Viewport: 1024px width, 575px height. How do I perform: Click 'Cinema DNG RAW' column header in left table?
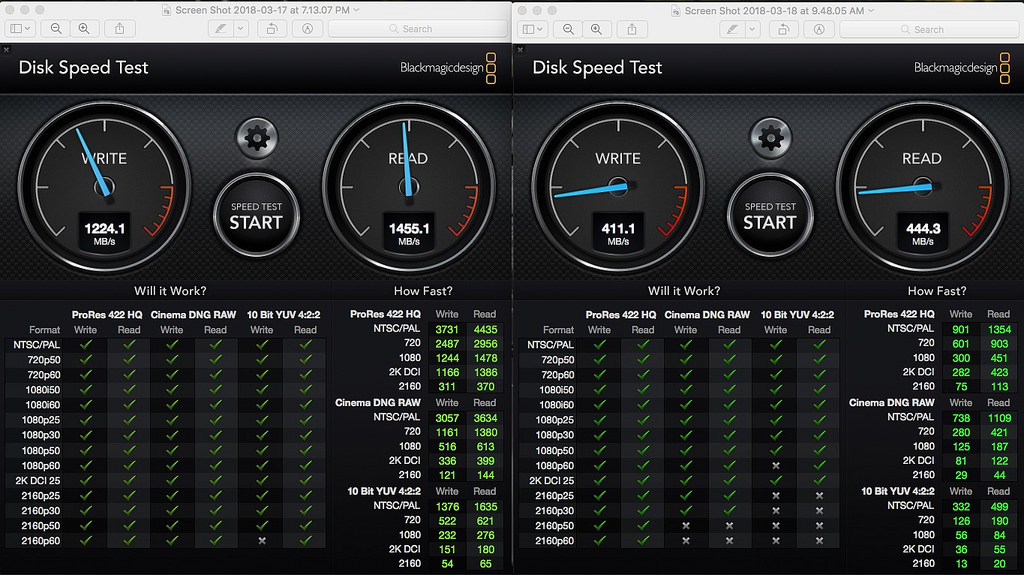pos(193,315)
